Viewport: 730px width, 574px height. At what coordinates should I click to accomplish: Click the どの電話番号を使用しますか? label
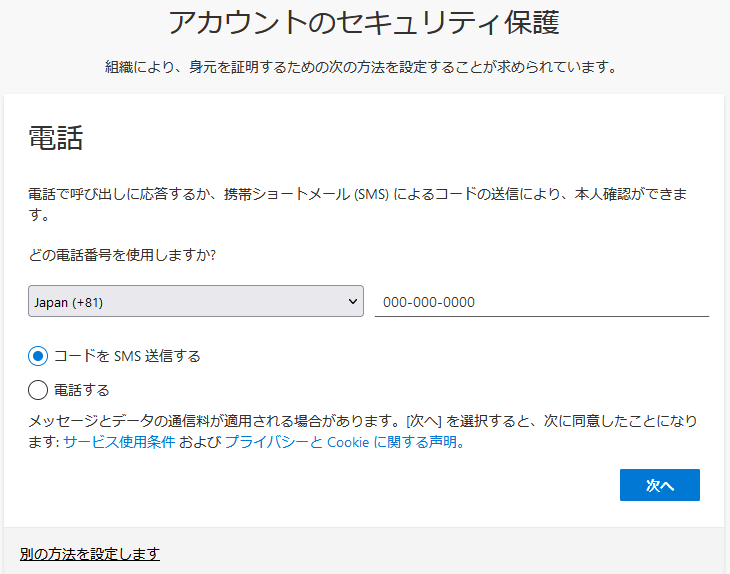(123, 255)
